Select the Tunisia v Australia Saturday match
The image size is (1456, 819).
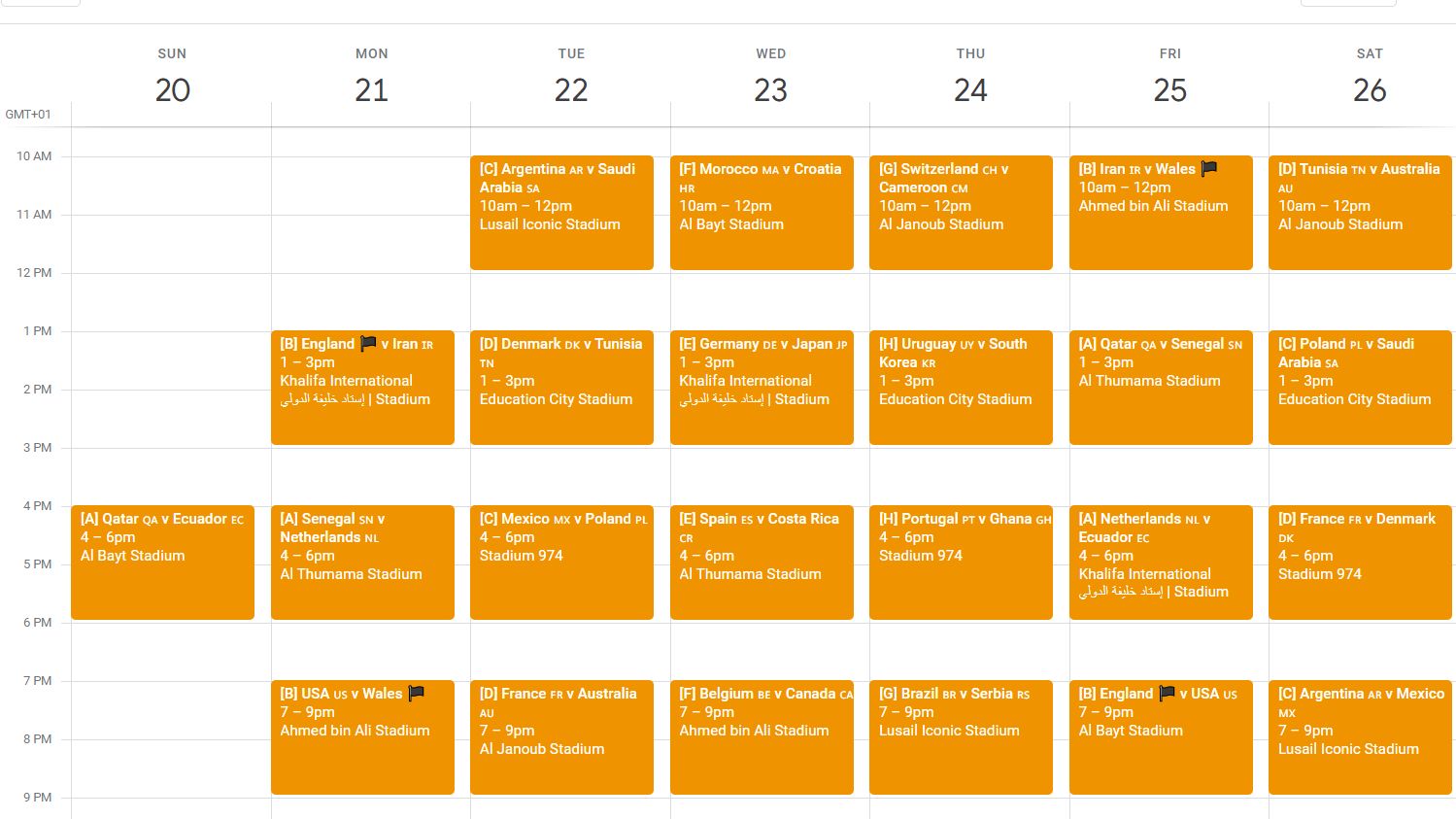pyautogui.click(x=1360, y=212)
